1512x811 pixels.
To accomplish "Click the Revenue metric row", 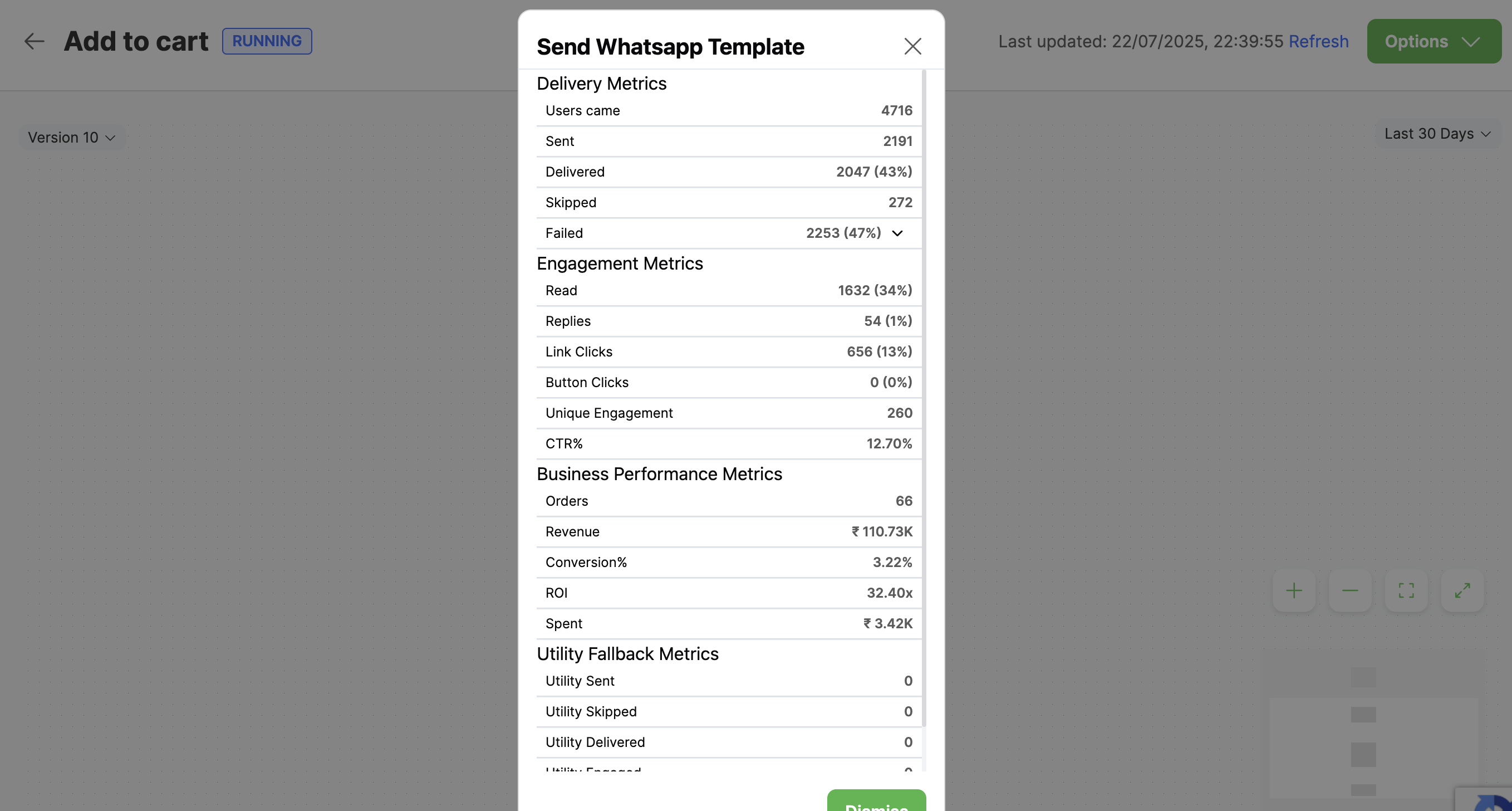I will tap(728, 531).
